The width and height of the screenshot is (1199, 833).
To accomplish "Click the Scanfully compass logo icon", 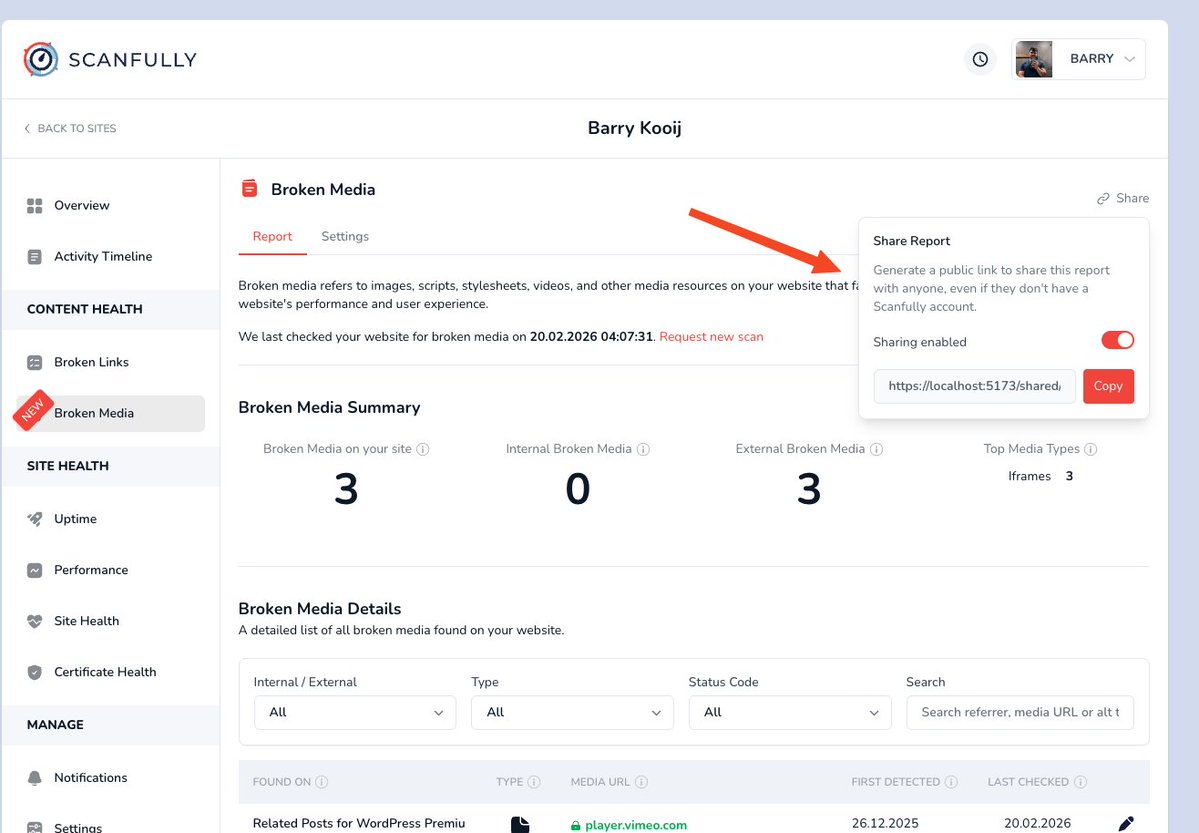I will tap(41, 59).
